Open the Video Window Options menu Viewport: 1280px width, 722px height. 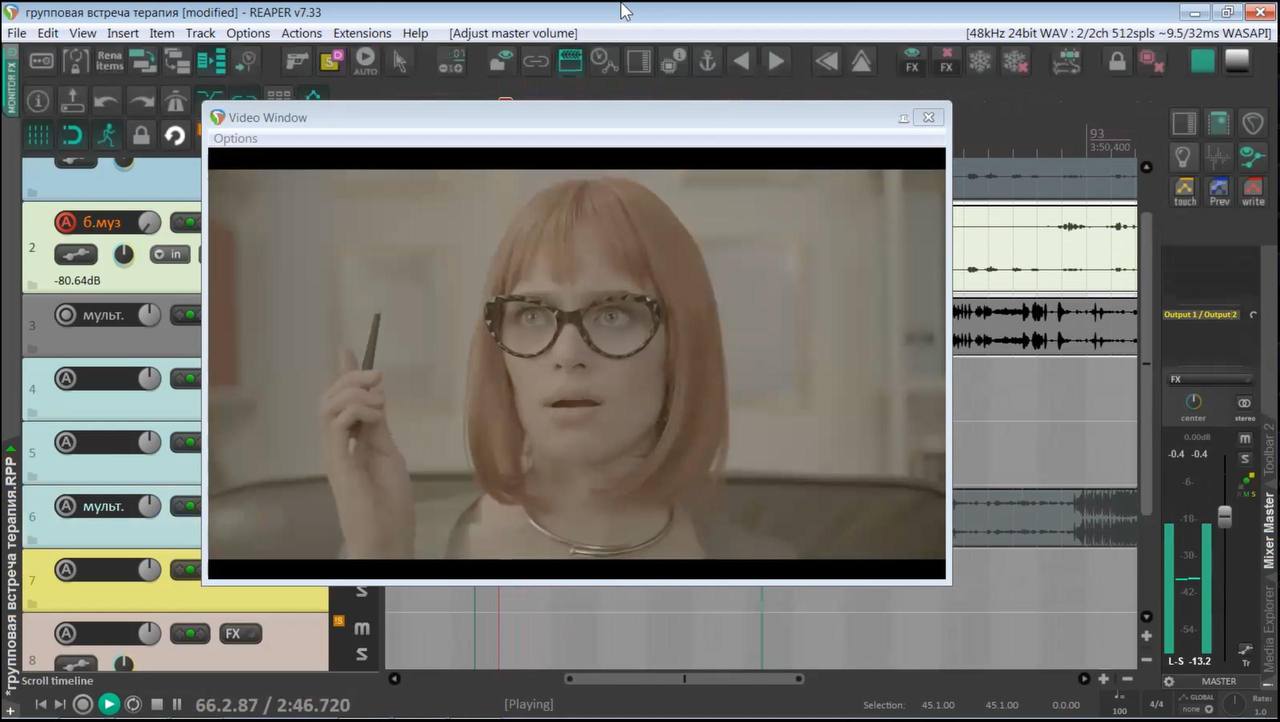[235, 139]
